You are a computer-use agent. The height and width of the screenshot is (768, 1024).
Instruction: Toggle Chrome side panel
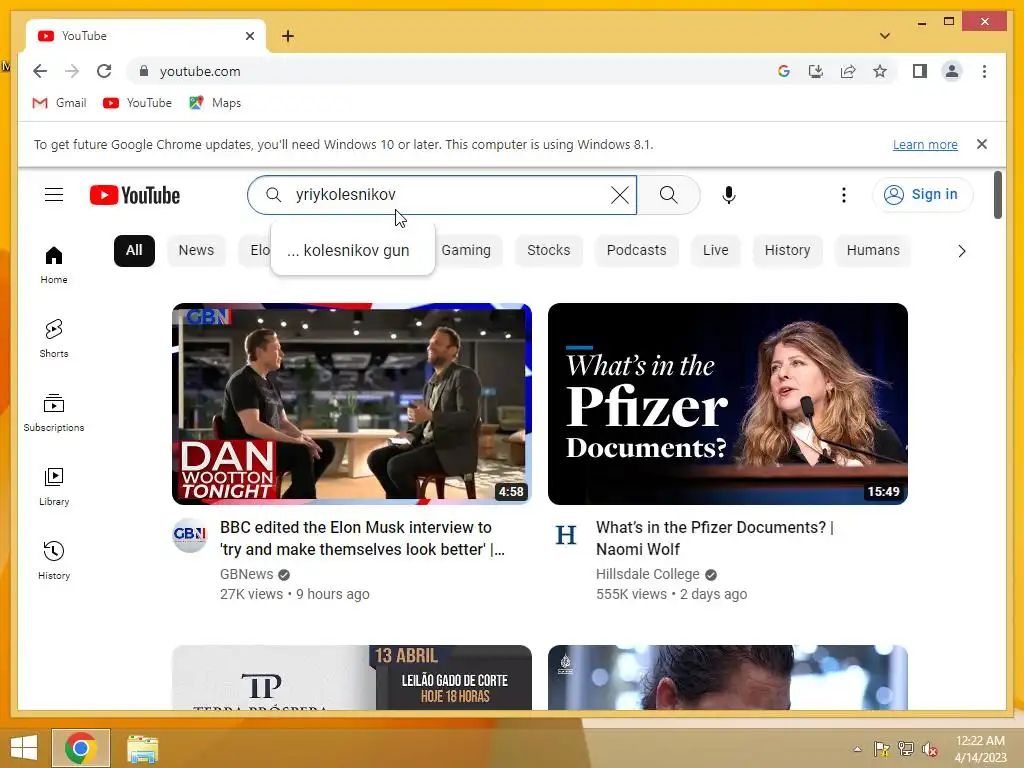click(x=920, y=71)
